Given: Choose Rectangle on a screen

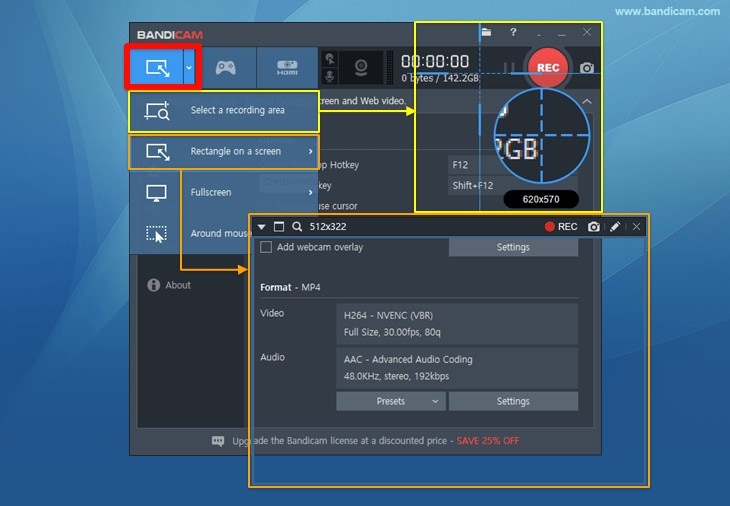Looking at the screenshot, I should pos(224,152).
